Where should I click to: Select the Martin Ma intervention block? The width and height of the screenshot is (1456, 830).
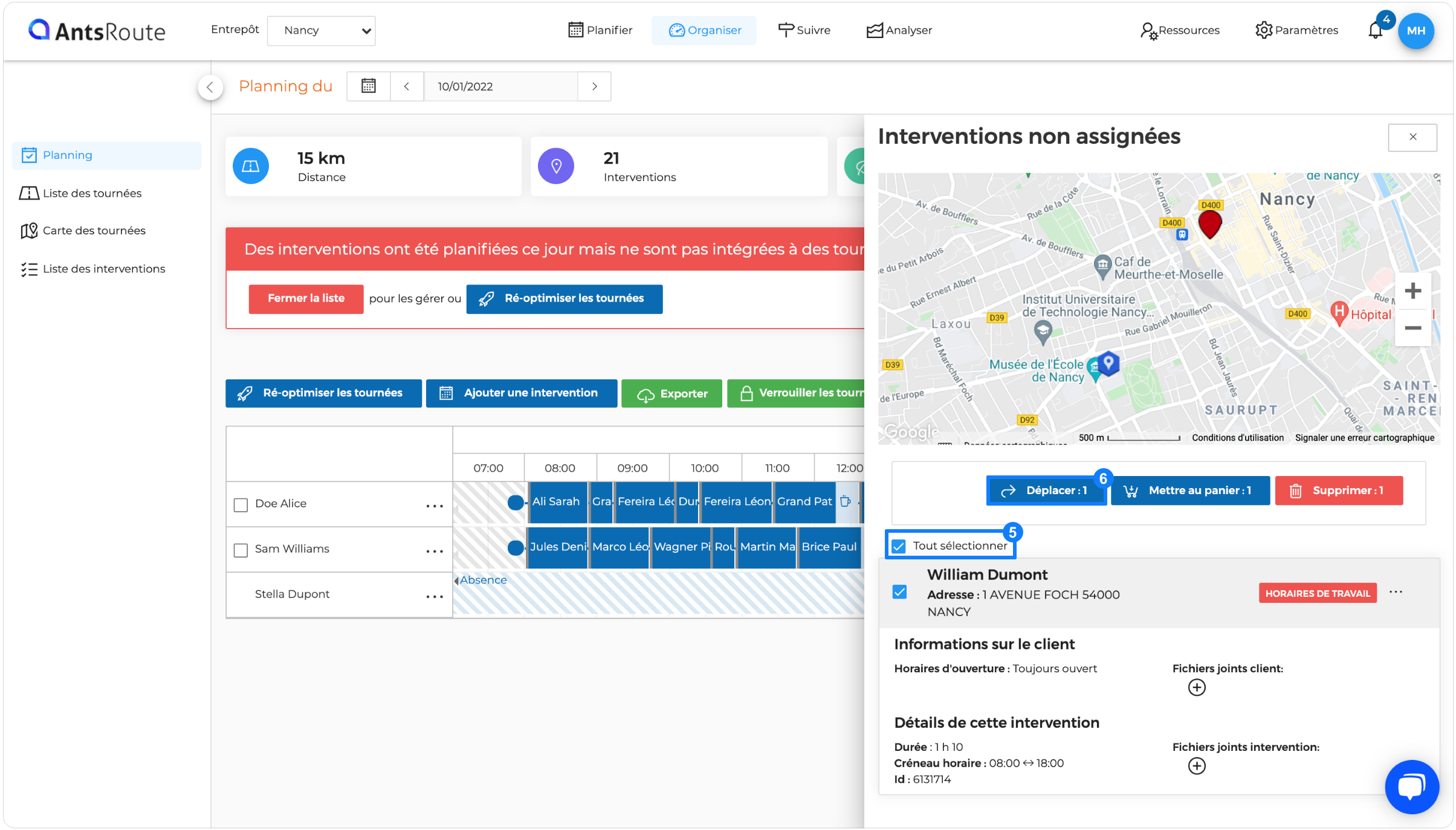(x=767, y=547)
